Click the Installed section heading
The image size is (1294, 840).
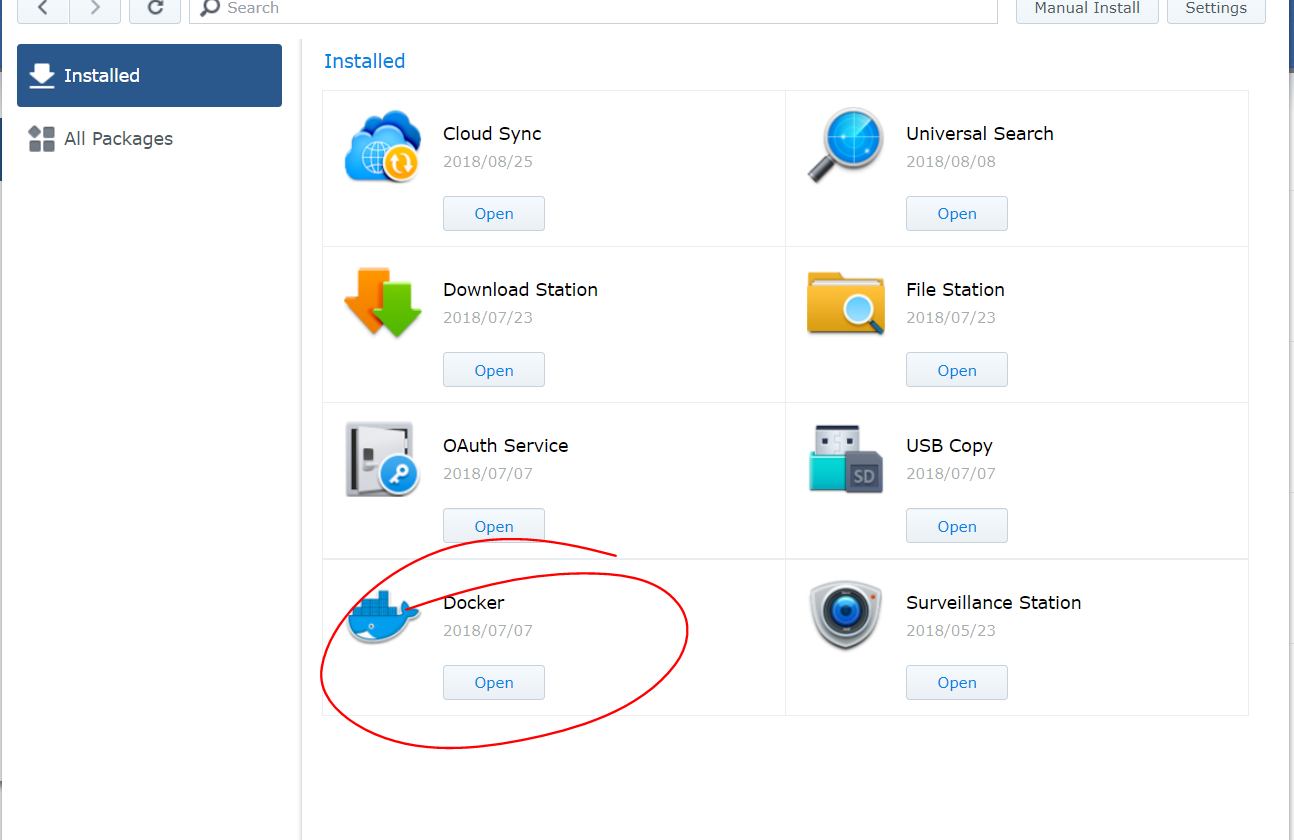365,61
